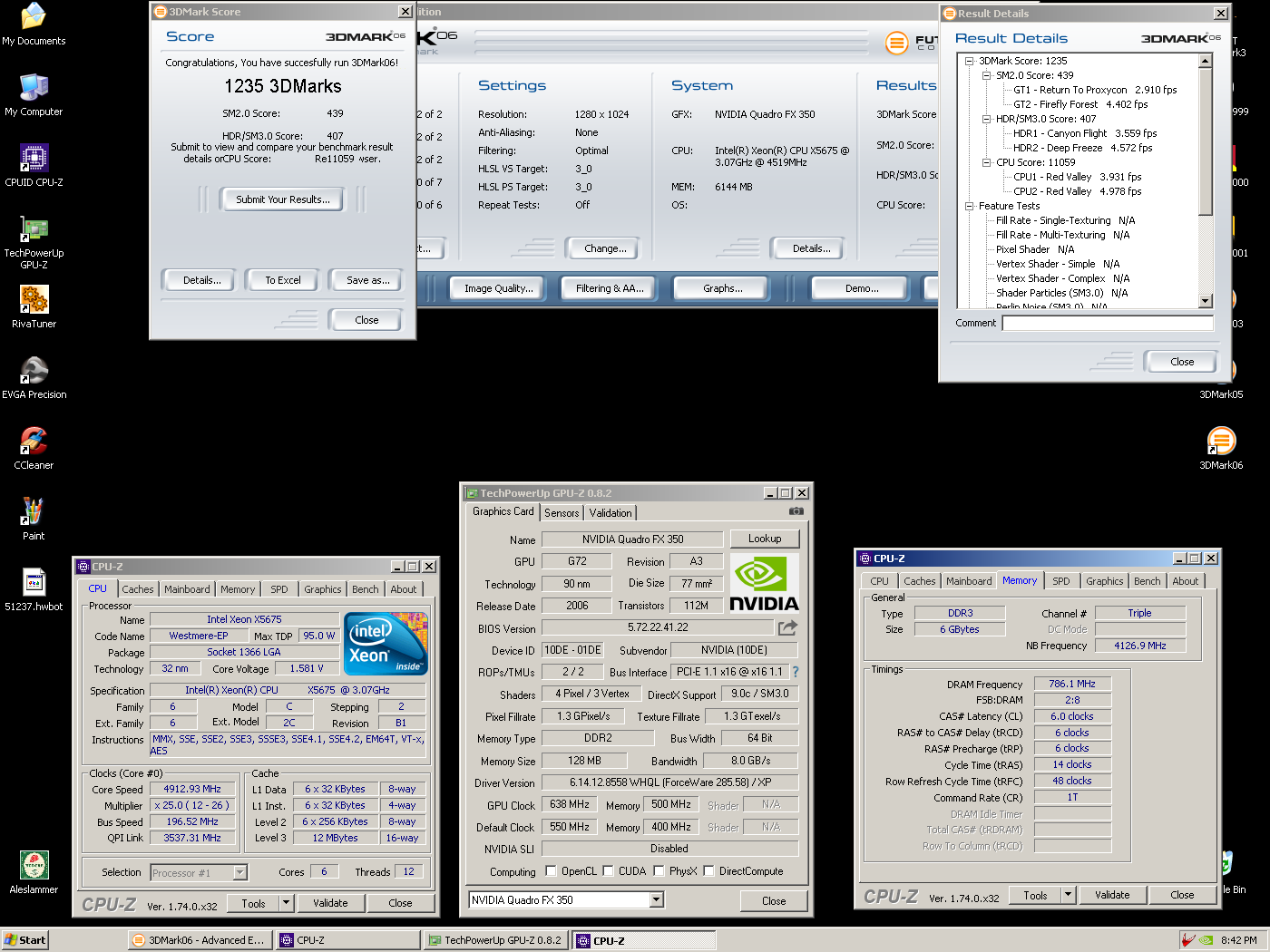The width and height of the screenshot is (1270, 952).
Task: Open the Paint desktop shortcut
Action: pyautogui.click(x=34, y=520)
